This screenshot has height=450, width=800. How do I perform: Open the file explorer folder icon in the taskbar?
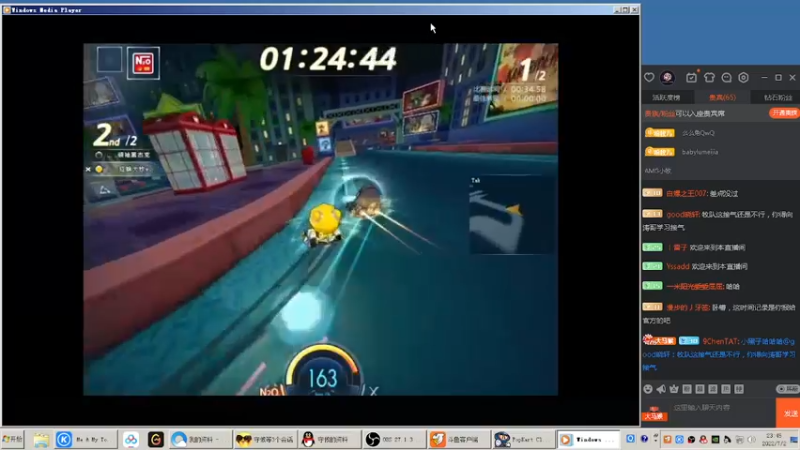tap(41, 439)
